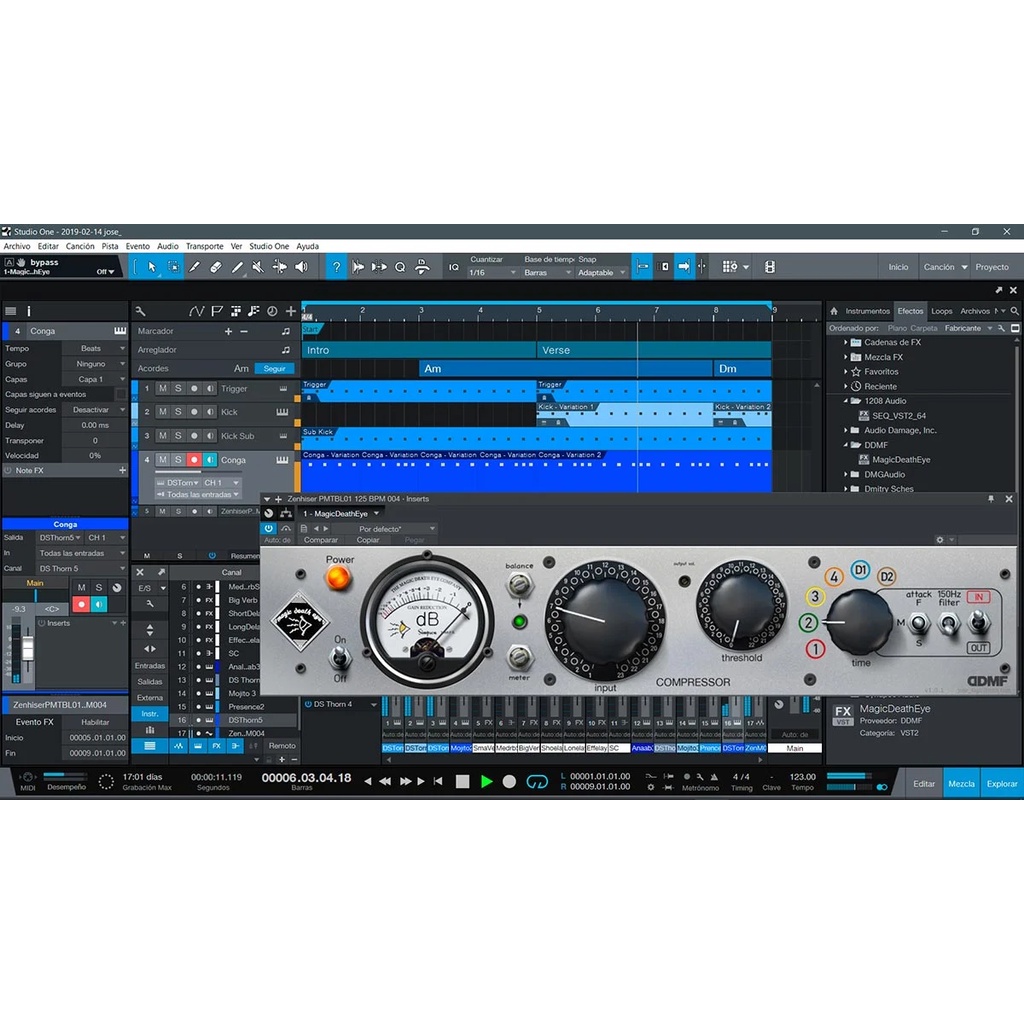This screenshot has height=1024, width=1024.
Task: Open the Snap Adaptable dropdown
Action: pyautogui.click(x=601, y=273)
